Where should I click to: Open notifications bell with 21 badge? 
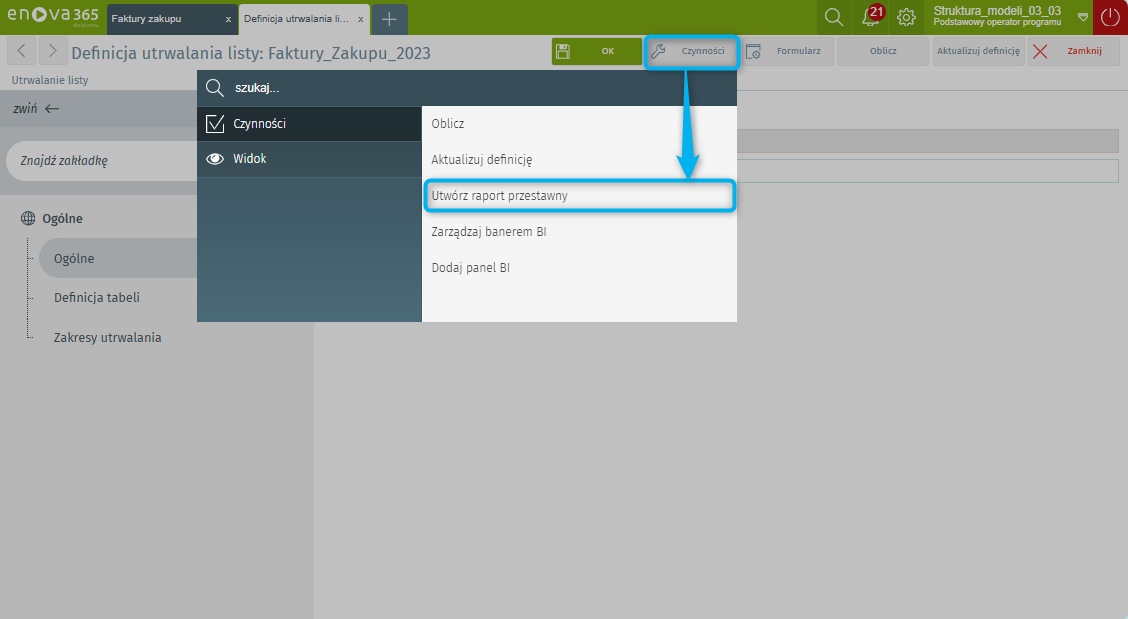click(871, 17)
